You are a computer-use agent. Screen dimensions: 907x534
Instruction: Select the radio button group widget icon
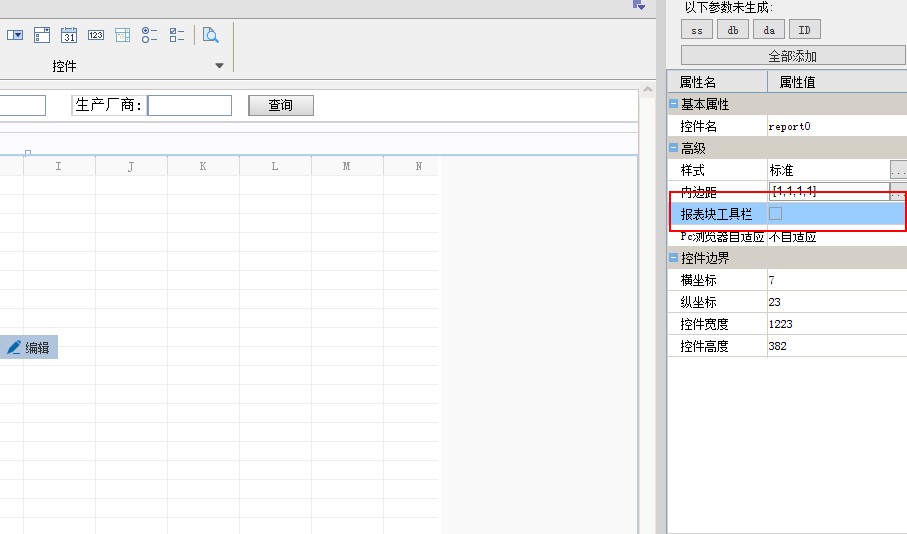(149, 35)
